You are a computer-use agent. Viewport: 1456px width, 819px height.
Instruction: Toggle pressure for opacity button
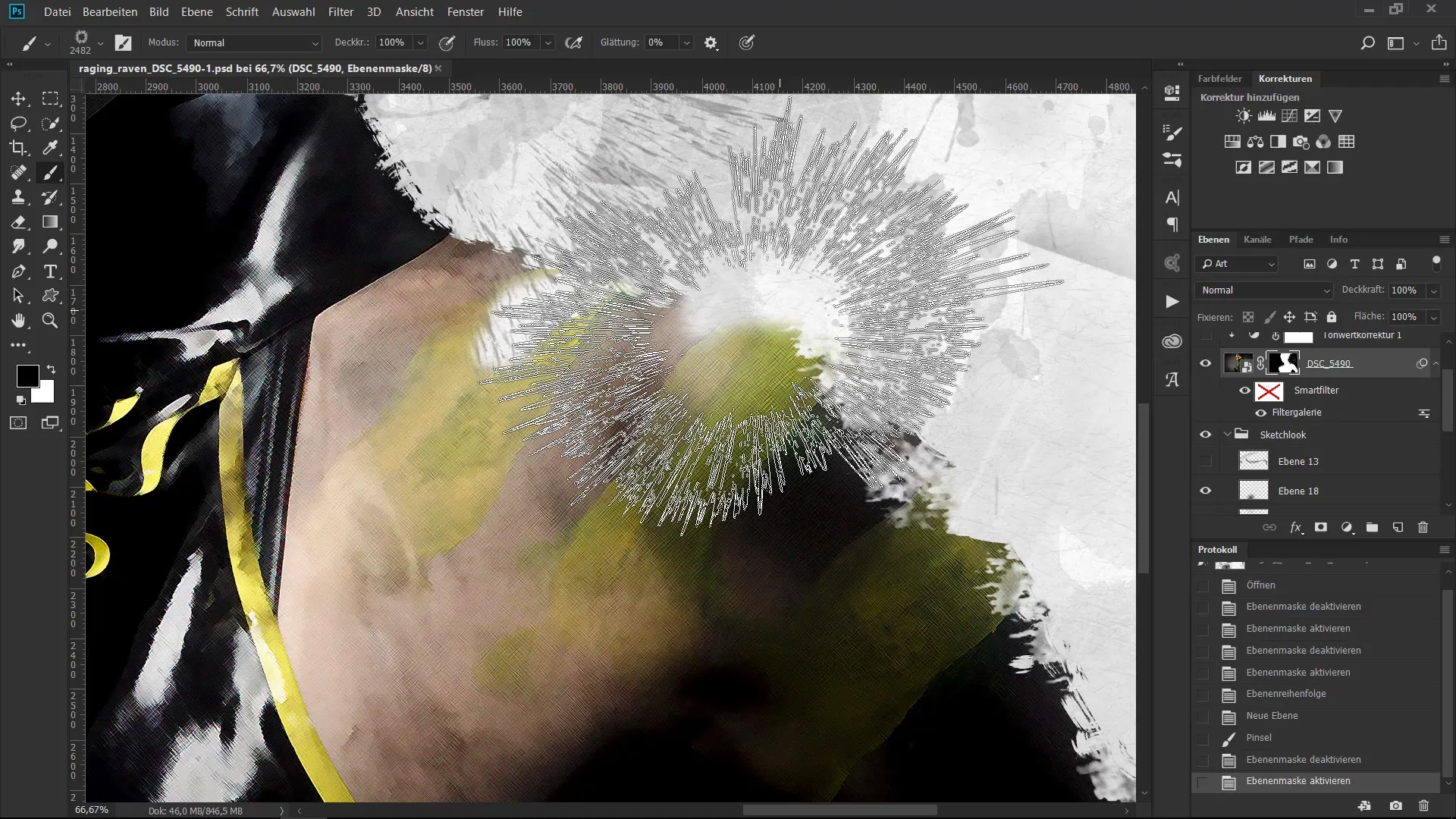click(447, 43)
